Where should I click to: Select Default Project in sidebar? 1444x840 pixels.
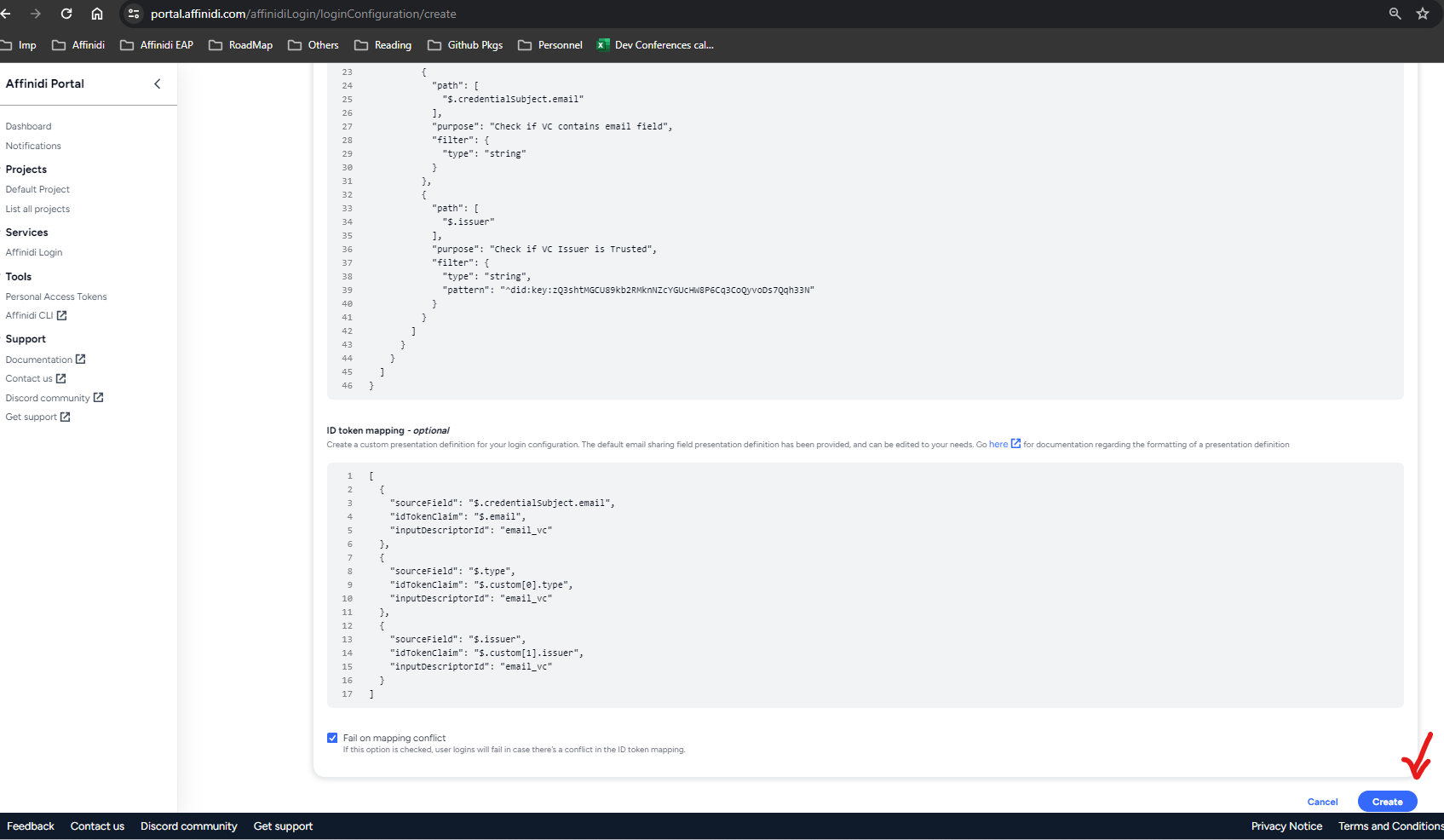click(x=37, y=189)
